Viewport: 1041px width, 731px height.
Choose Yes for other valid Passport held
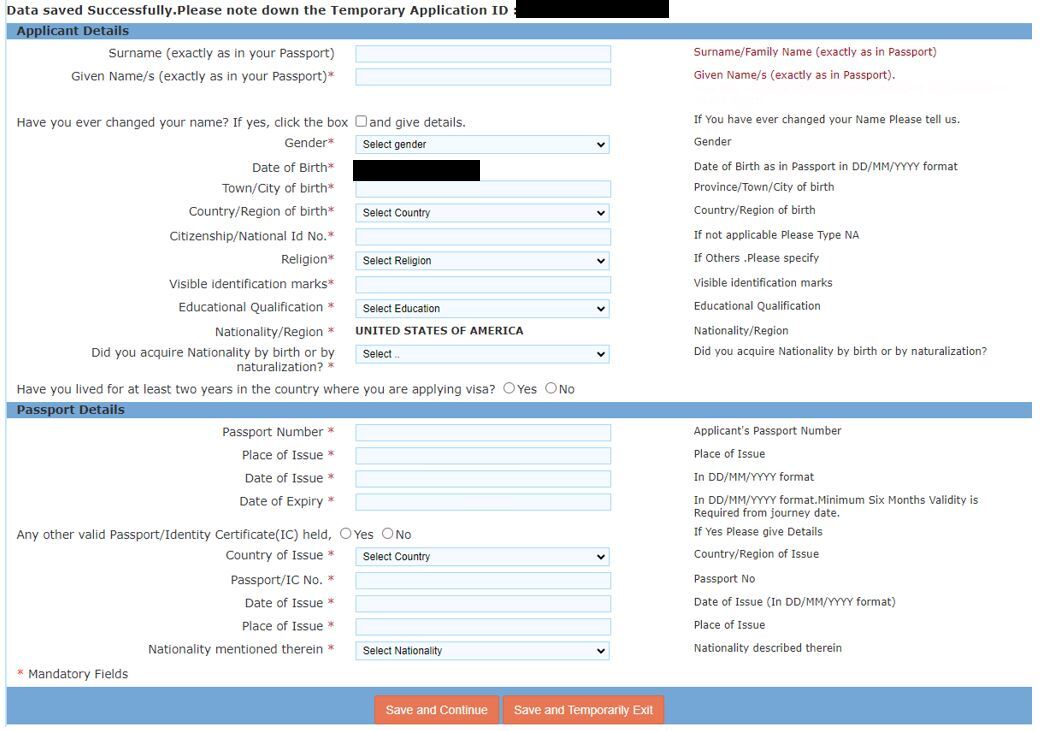click(x=346, y=534)
